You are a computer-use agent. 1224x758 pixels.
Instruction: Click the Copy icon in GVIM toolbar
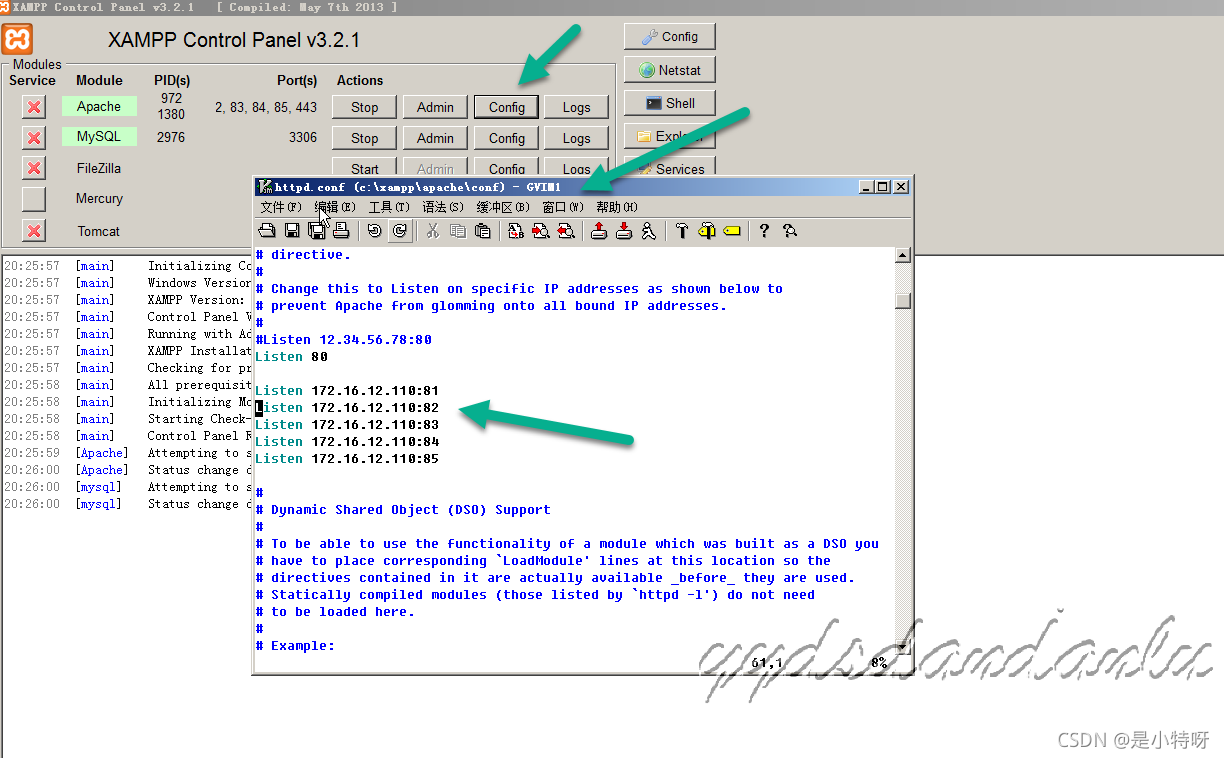tap(458, 231)
